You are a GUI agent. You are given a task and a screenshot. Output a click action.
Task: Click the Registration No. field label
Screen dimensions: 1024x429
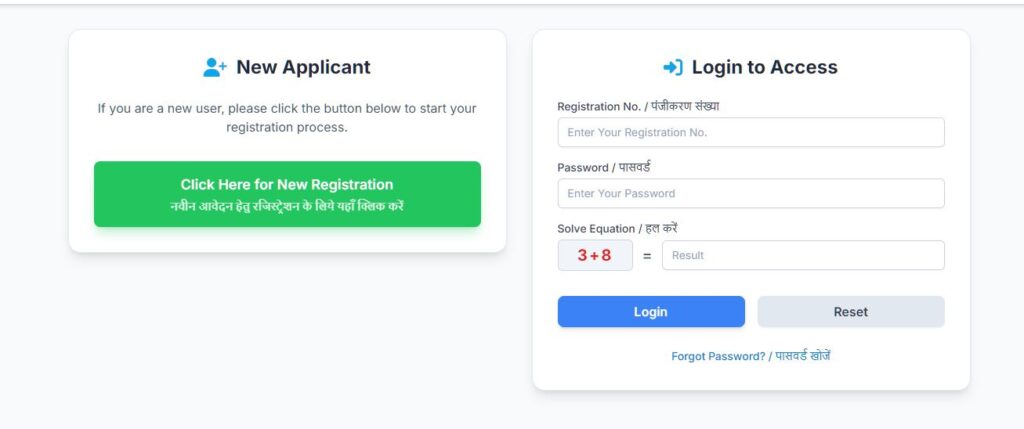click(x=596, y=106)
